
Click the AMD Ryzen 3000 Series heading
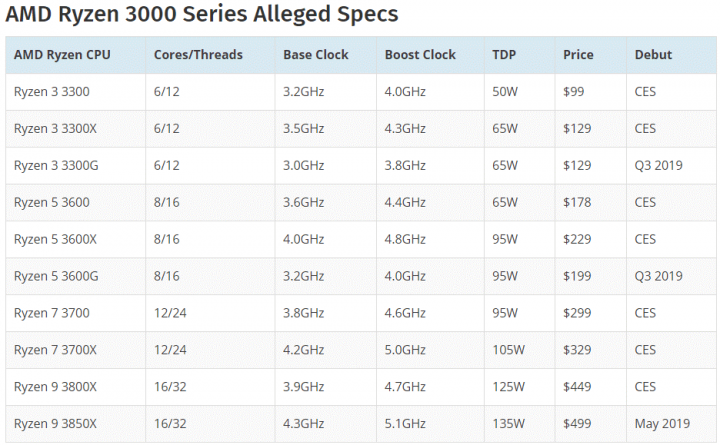click(202, 14)
